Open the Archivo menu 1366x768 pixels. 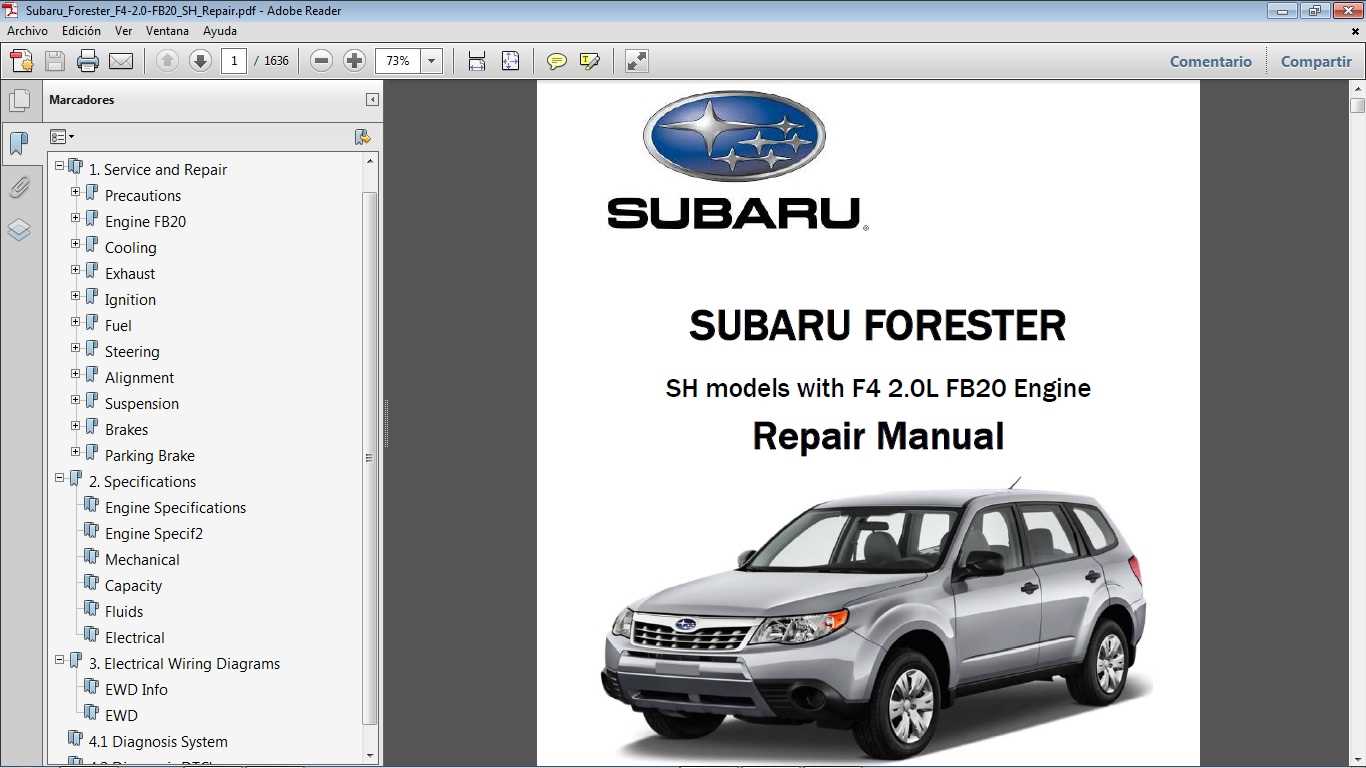(27, 31)
